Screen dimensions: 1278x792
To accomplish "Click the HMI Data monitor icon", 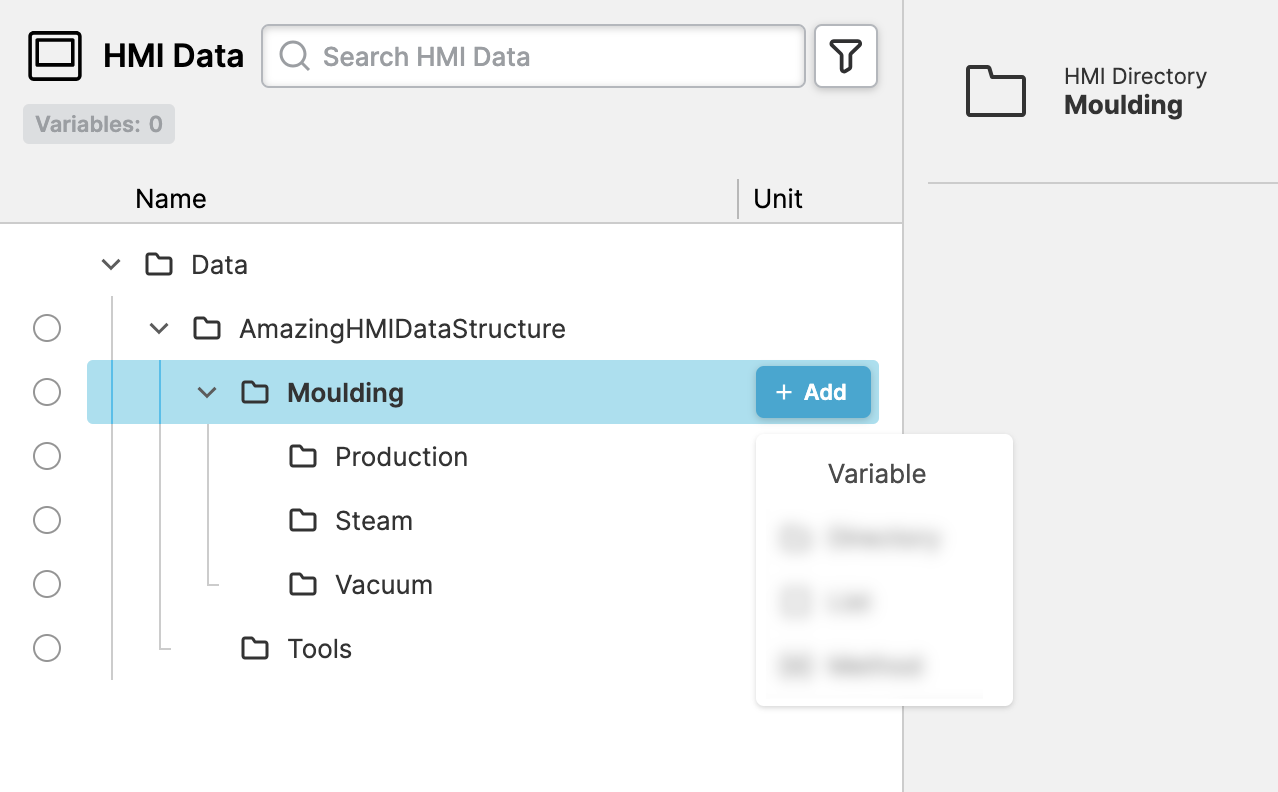I will pyautogui.click(x=55, y=56).
